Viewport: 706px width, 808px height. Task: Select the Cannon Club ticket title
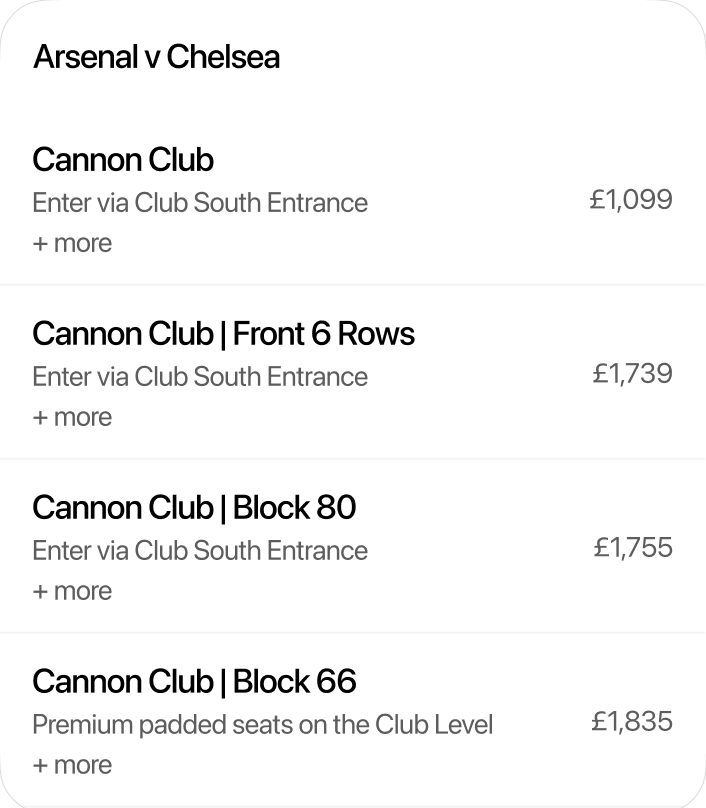(123, 160)
